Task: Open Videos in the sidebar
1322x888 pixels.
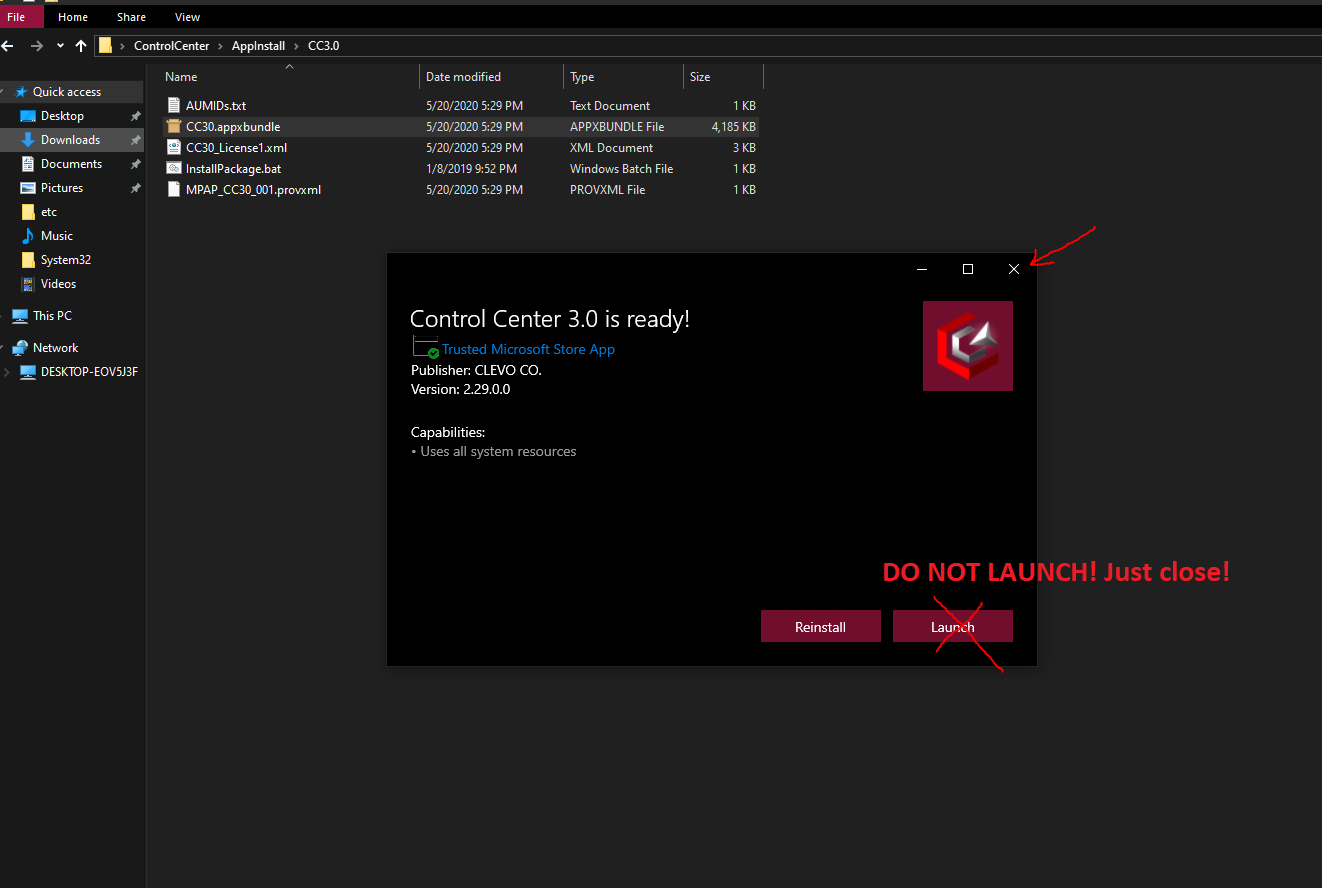Action: [x=58, y=284]
